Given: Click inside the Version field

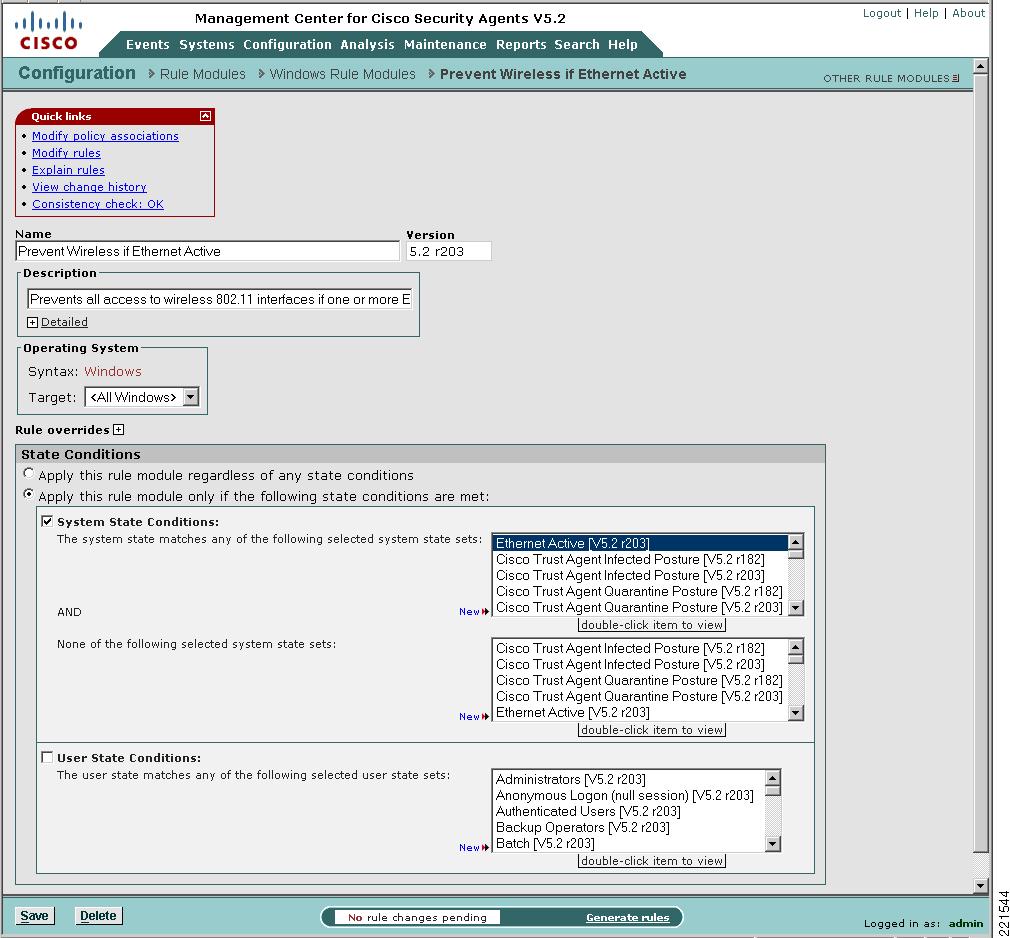Looking at the screenshot, I should [449, 251].
